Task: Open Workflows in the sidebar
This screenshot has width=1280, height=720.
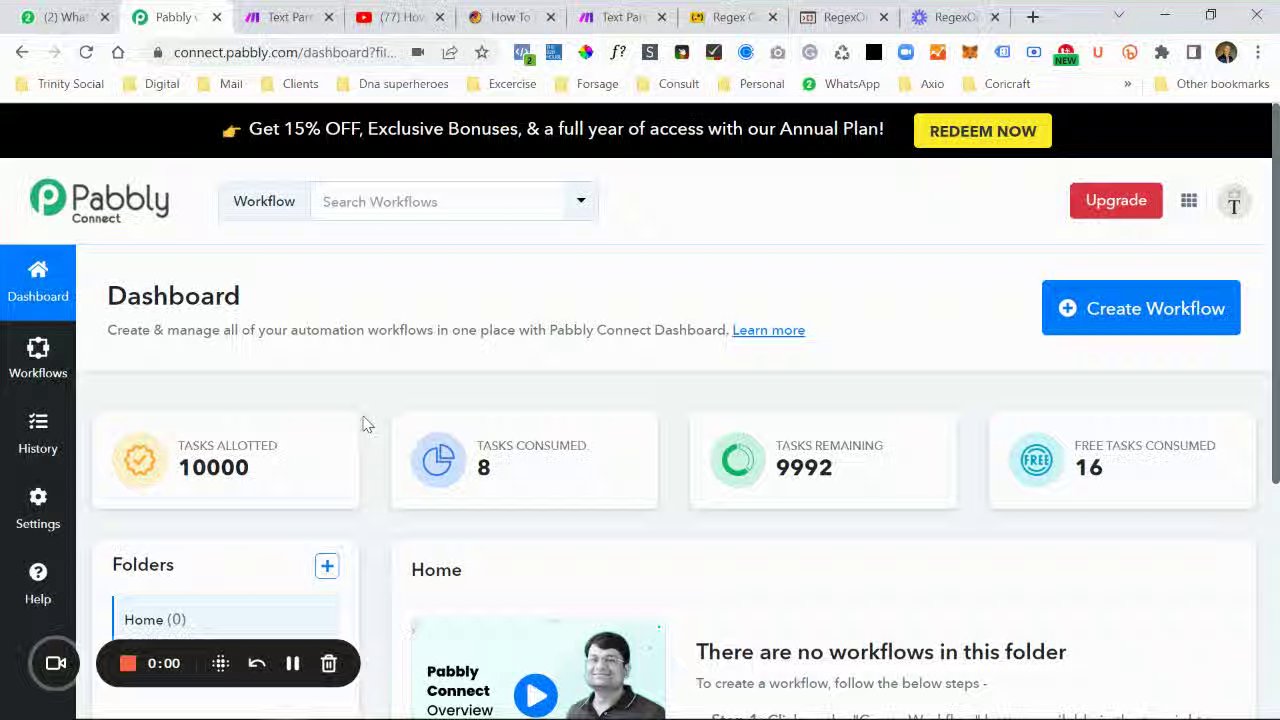Action: (38, 358)
